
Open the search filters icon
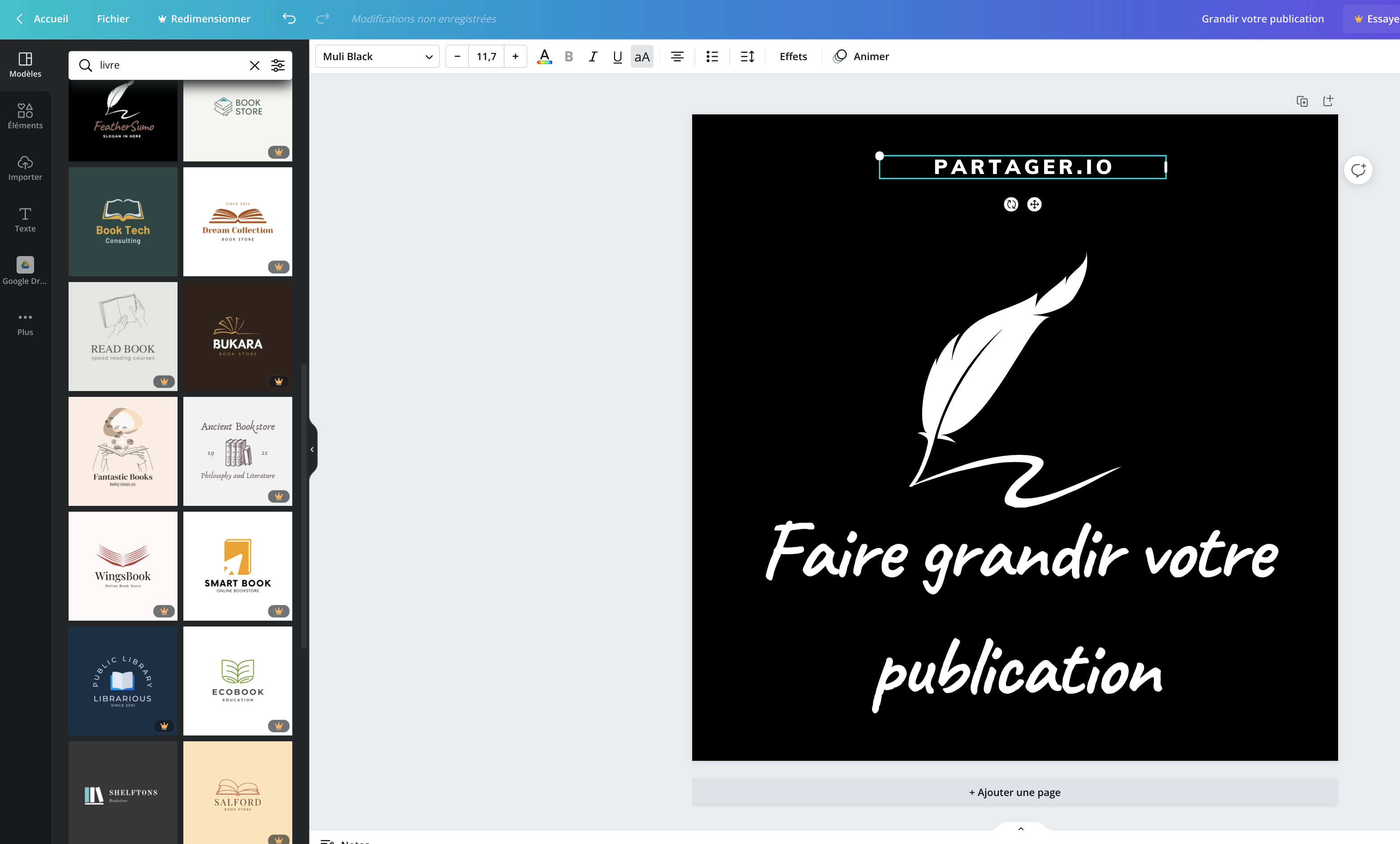[278, 65]
